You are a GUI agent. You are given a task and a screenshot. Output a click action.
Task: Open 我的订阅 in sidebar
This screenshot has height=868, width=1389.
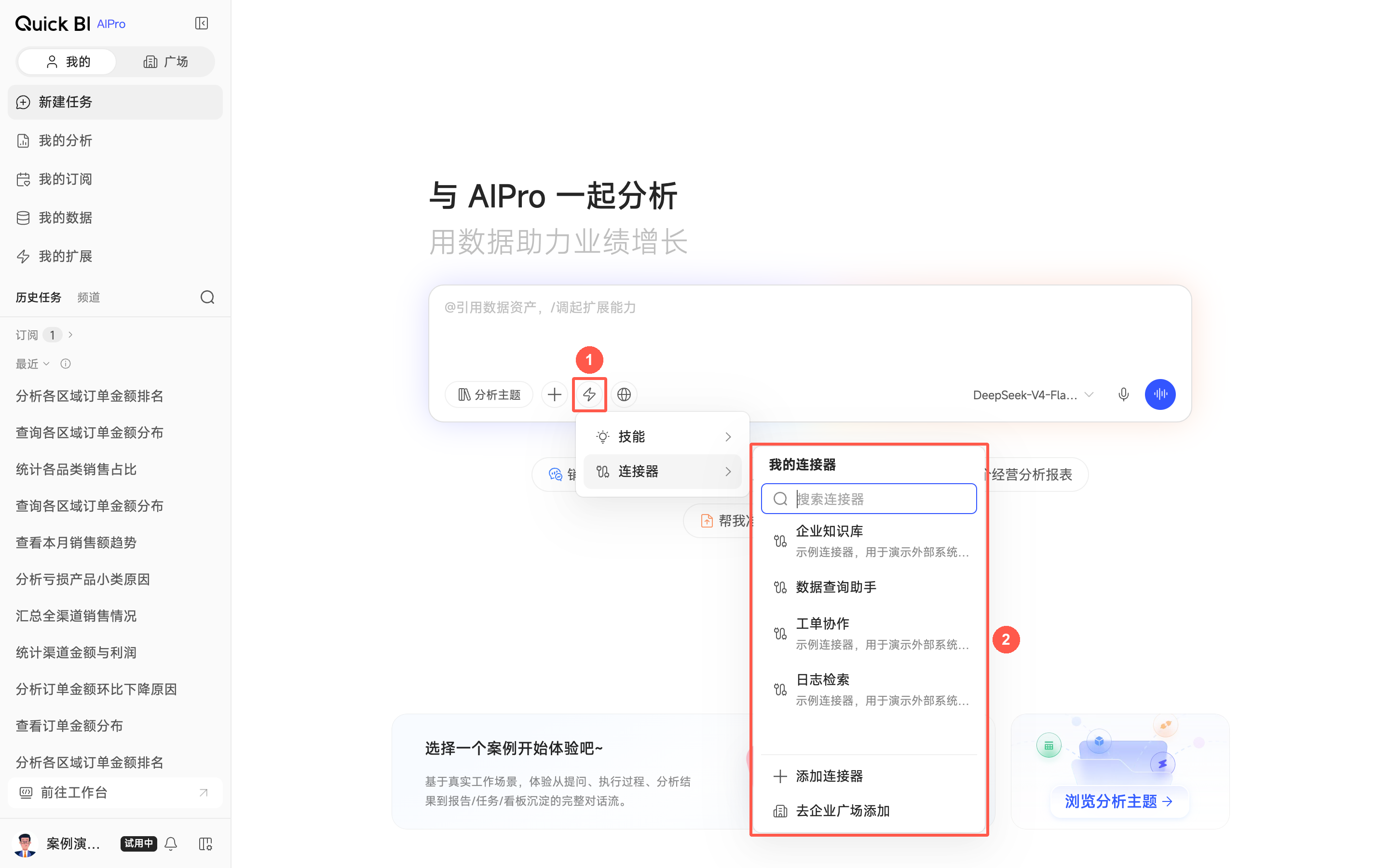(115, 179)
